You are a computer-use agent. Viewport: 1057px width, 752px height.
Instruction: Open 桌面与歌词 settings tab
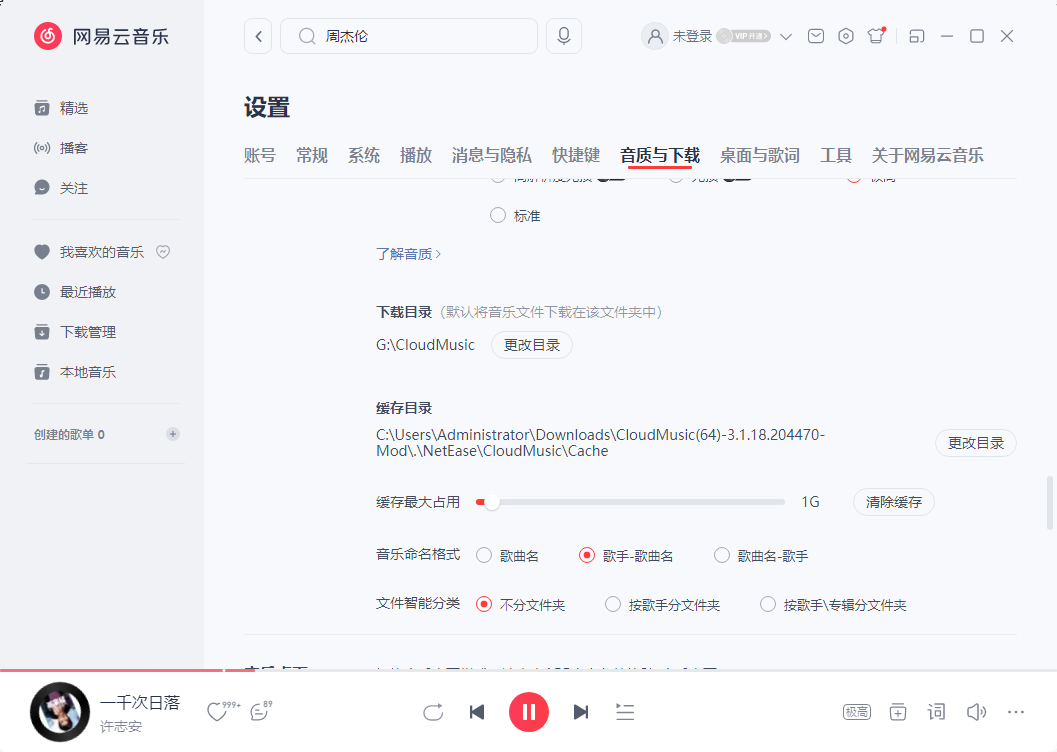point(760,155)
